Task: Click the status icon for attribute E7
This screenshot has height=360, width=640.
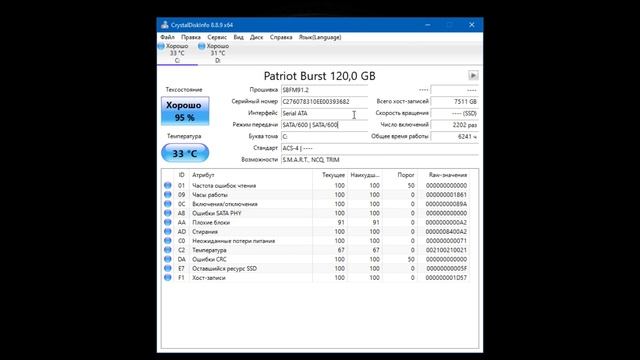Action: click(x=168, y=269)
